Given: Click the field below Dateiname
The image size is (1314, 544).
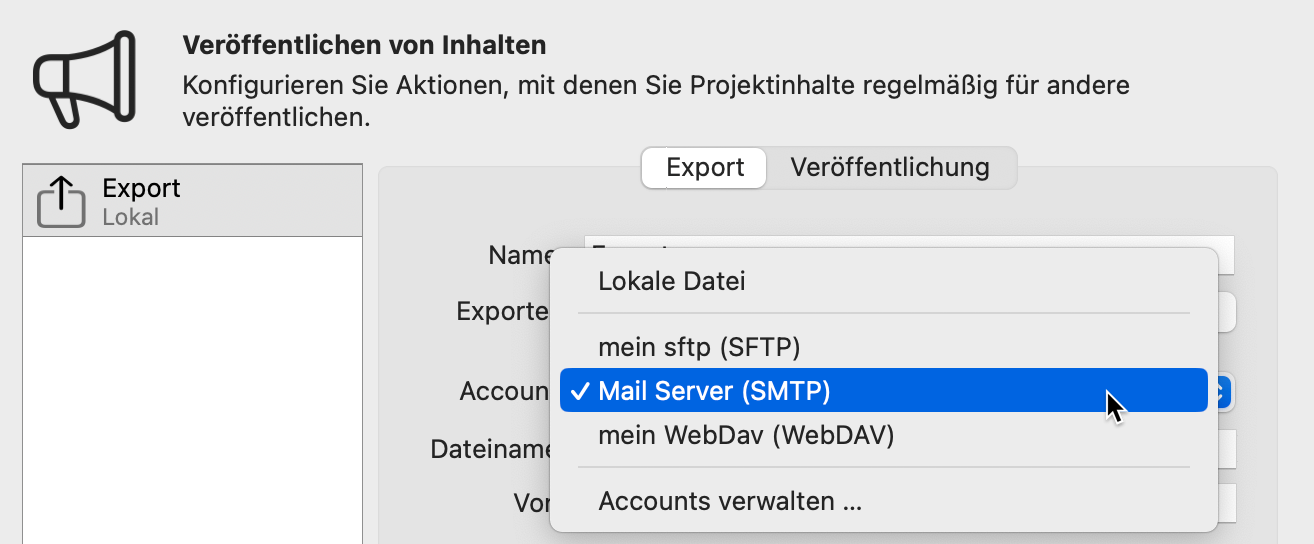Looking at the screenshot, I should [1227, 502].
